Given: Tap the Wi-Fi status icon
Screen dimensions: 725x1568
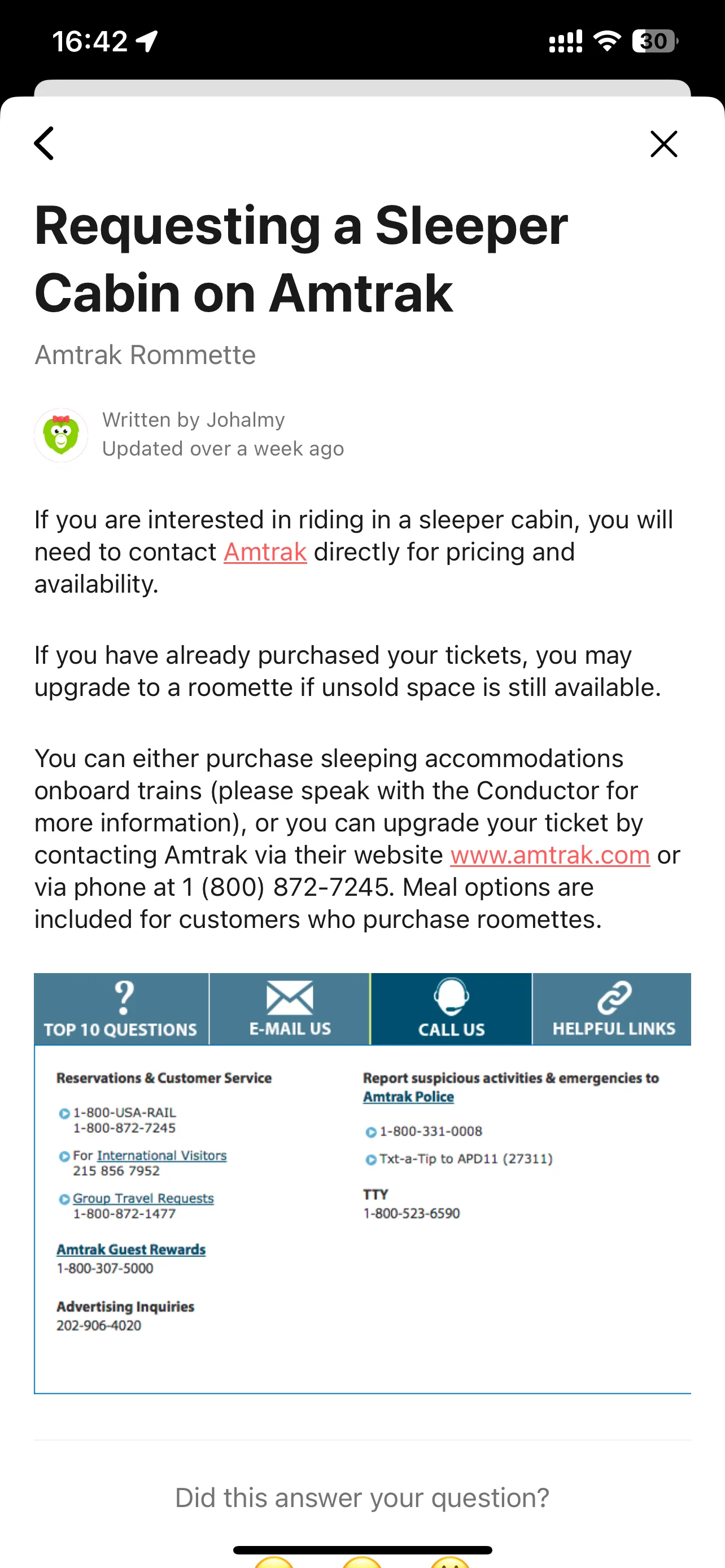Looking at the screenshot, I should pyautogui.click(x=606, y=41).
